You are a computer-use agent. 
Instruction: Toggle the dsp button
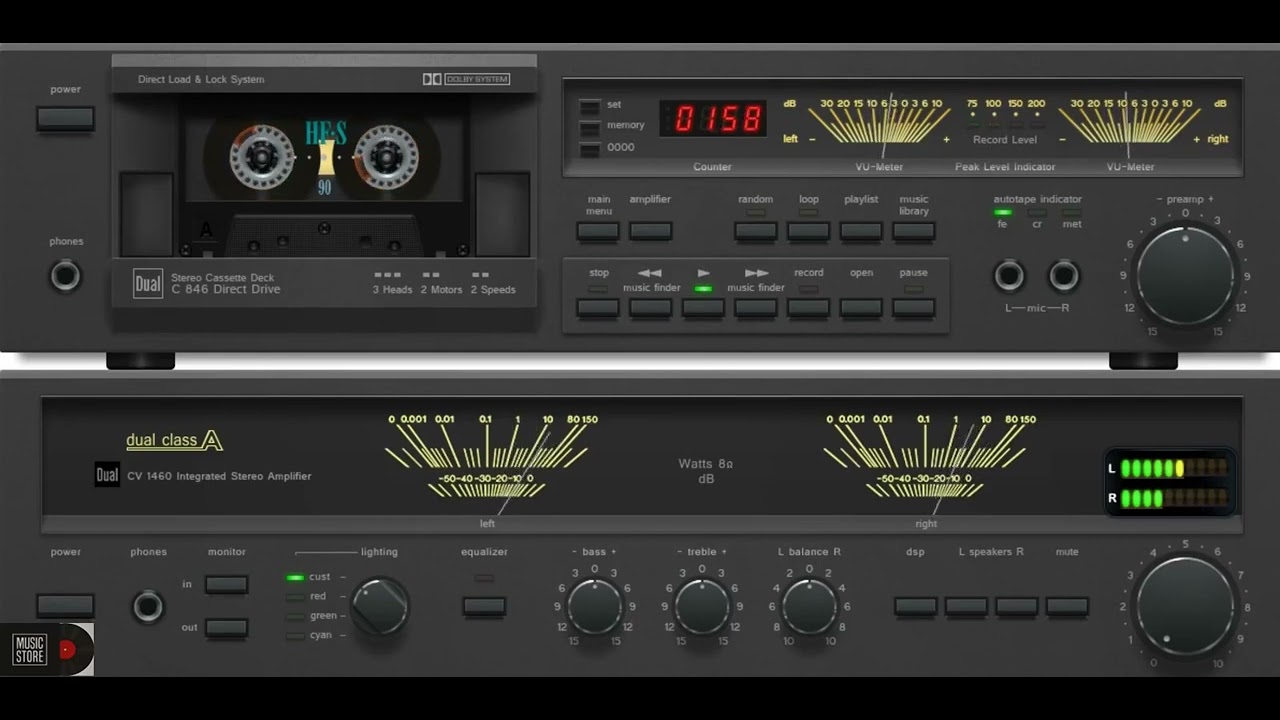coord(916,606)
